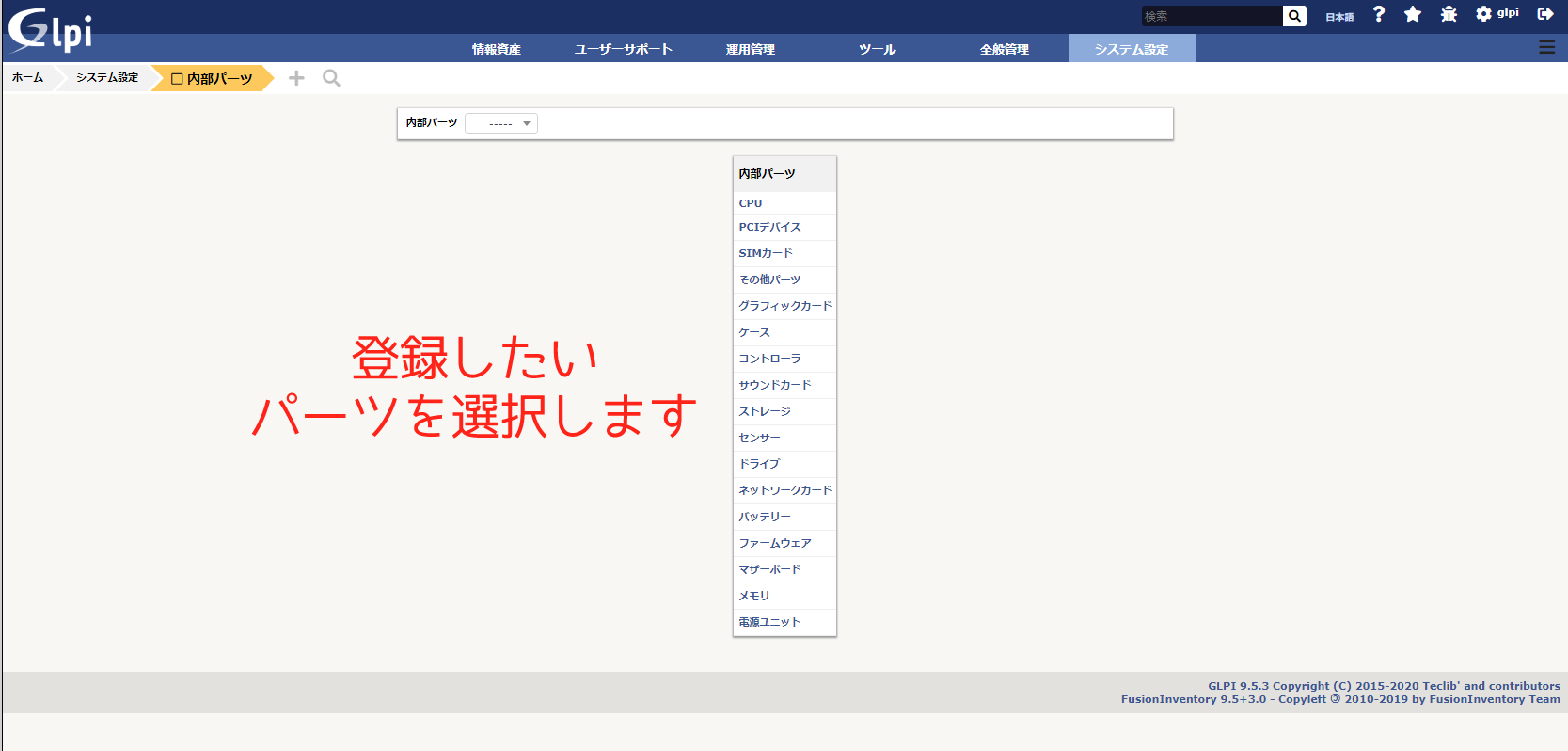Open the 情報資産 menu
Image resolution: width=1568 pixels, height=751 pixels.
point(496,49)
